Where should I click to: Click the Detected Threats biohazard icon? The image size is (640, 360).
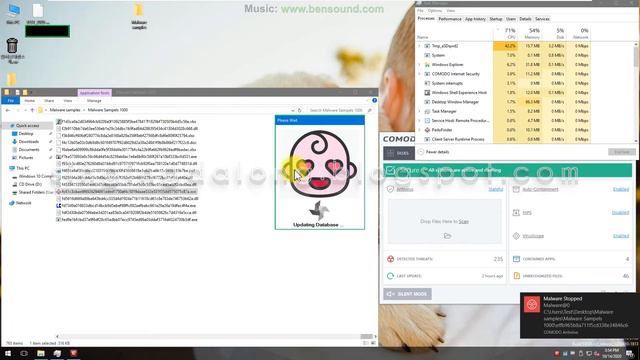tap(390, 259)
